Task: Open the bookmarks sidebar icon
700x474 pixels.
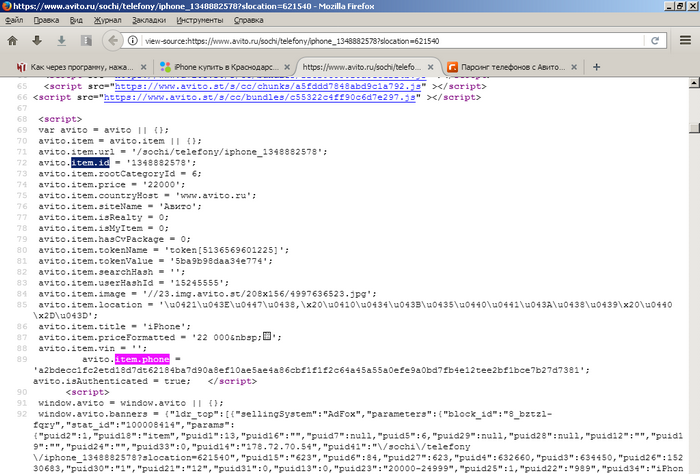Action: click(86, 41)
